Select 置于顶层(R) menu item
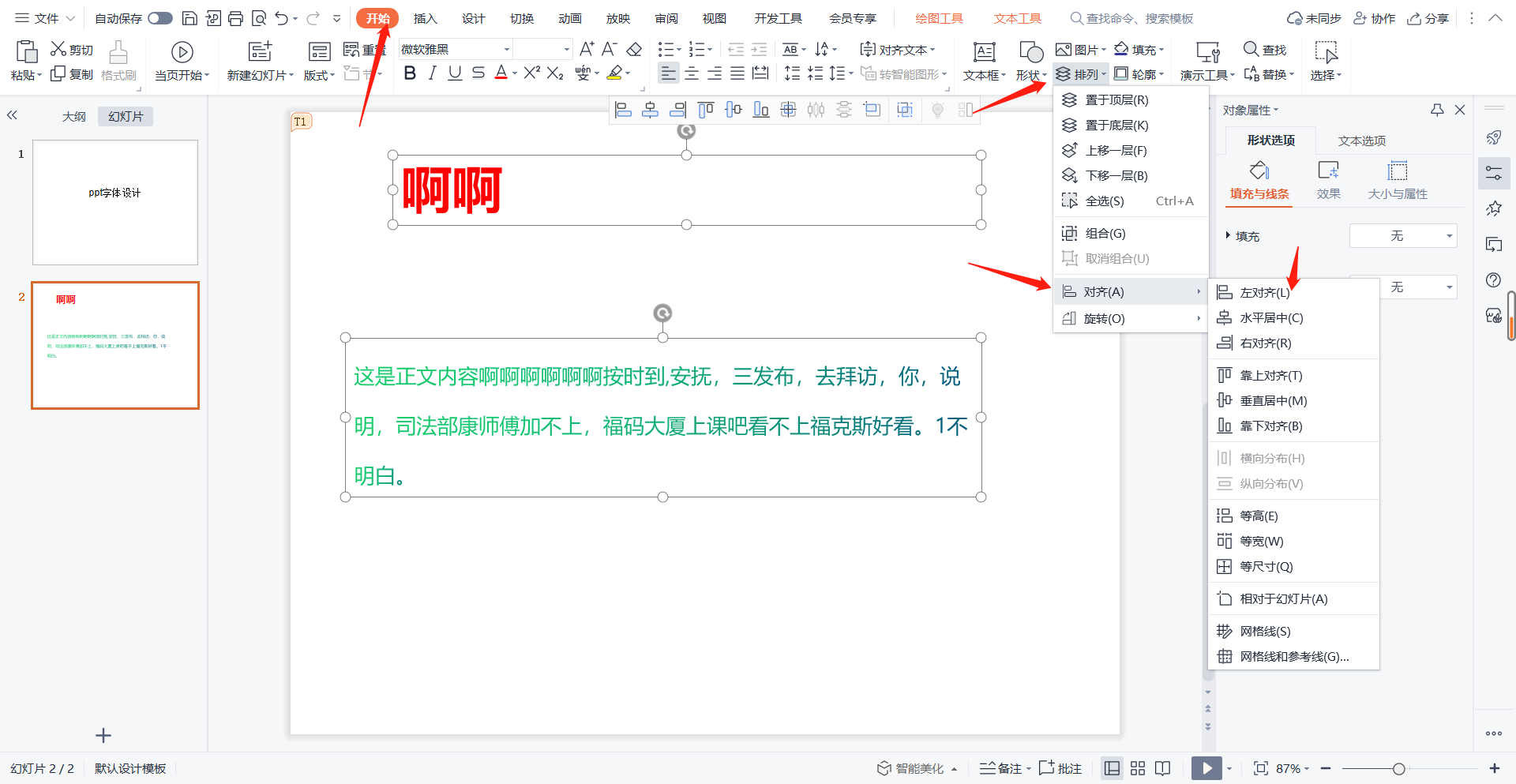The height and width of the screenshot is (784, 1516). pos(1131,99)
